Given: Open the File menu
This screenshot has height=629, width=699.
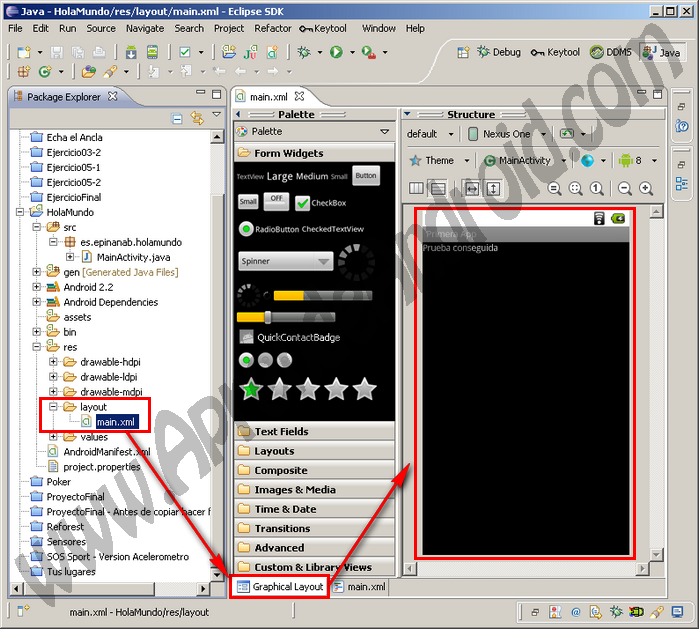Looking at the screenshot, I should (x=15, y=29).
